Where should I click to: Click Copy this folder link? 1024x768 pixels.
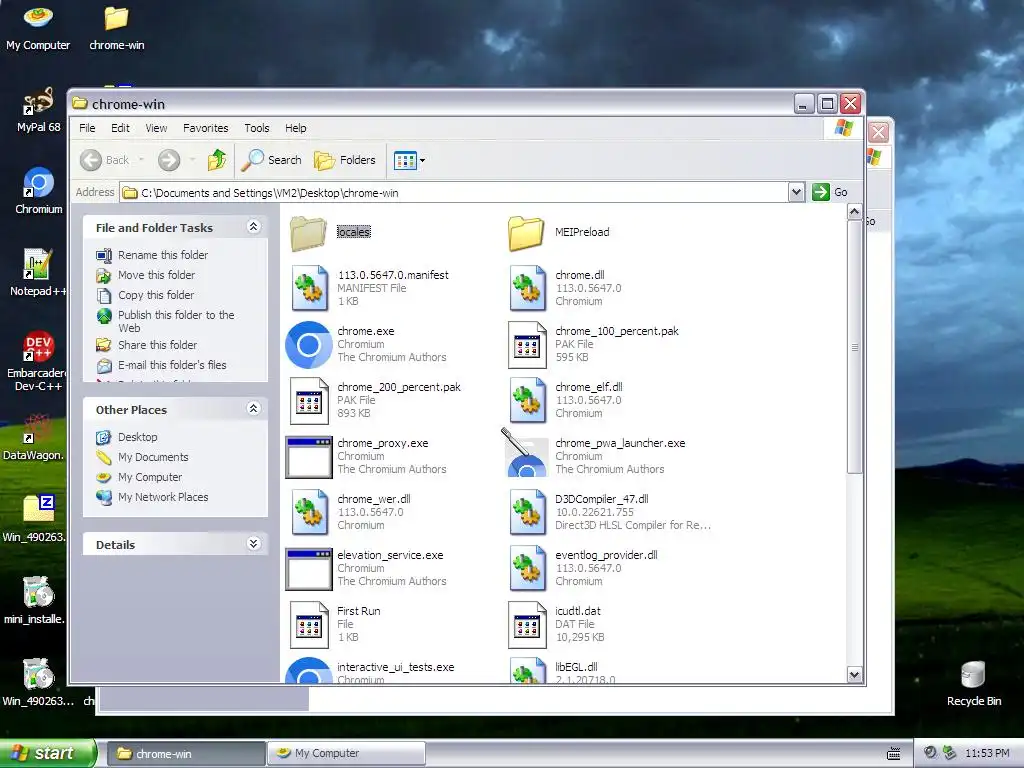coord(156,295)
